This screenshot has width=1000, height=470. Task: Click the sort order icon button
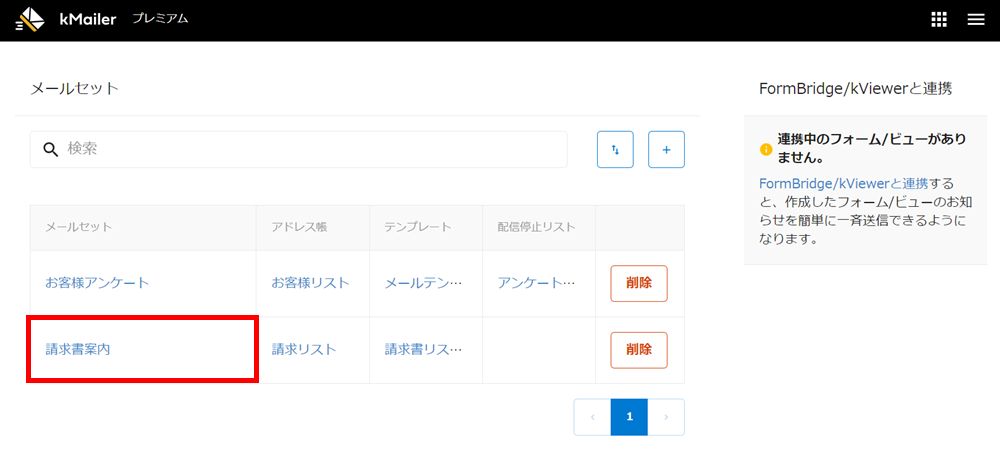tap(615, 149)
